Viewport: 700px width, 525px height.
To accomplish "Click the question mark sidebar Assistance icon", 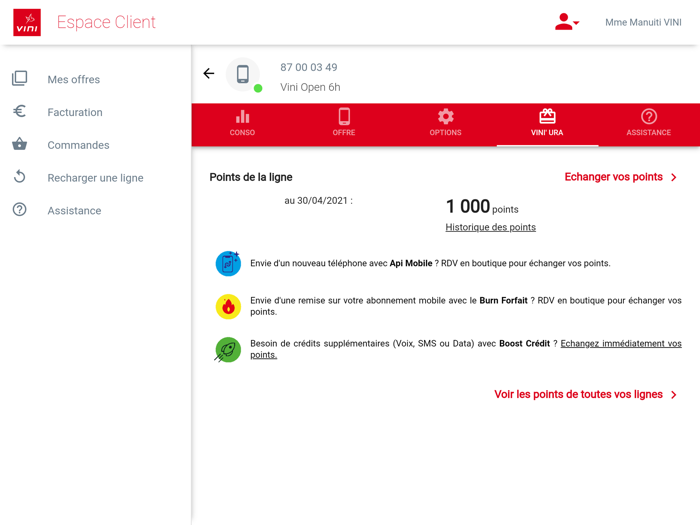I will [x=20, y=209].
